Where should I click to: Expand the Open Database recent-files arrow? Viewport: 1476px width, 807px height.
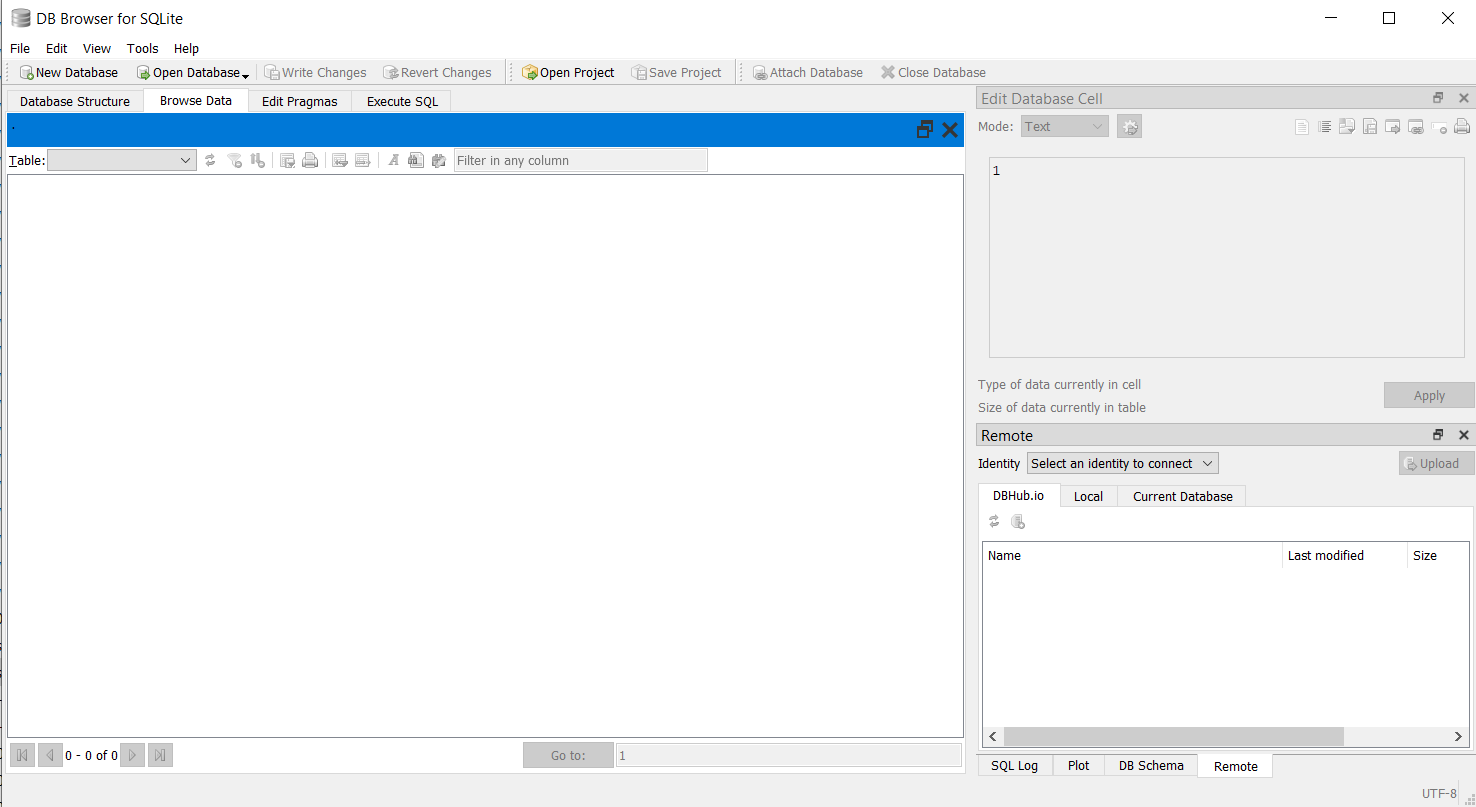246,73
